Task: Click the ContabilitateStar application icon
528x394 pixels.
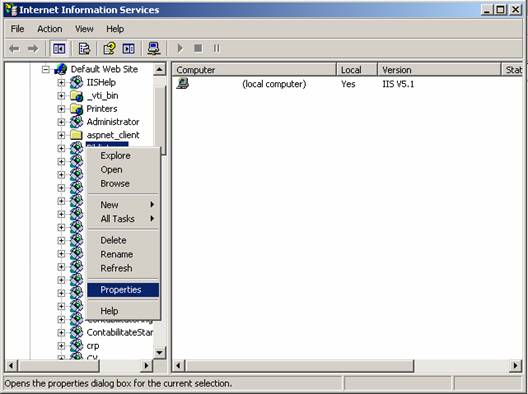Action: click(x=76, y=332)
